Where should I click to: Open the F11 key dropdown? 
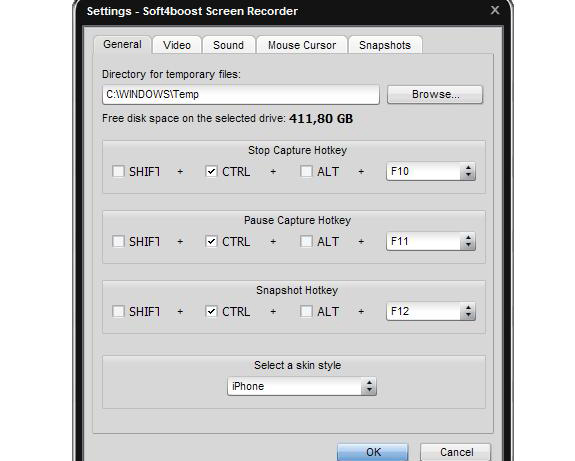coord(431,241)
